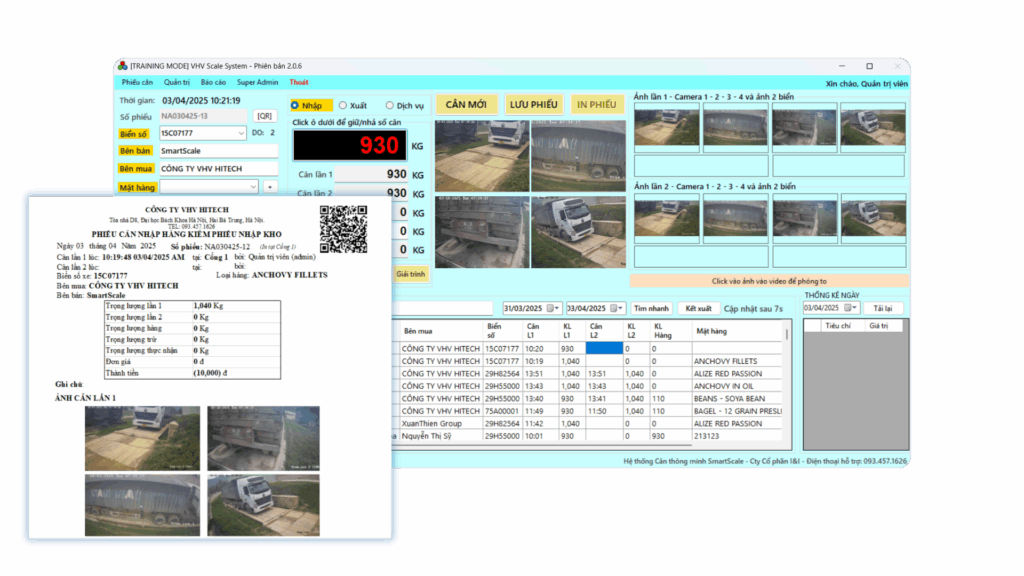Click the red Thoát menu item
The width and height of the screenshot is (1024, 576).
coord(299,82)
